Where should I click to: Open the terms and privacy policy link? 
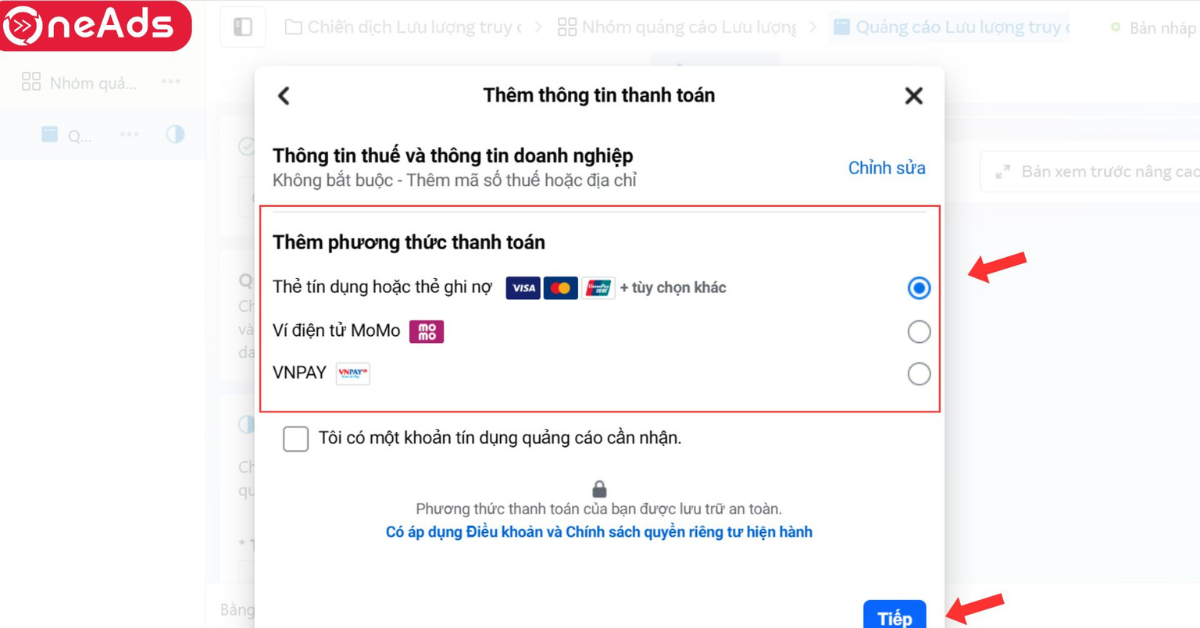pyautogui.click(x=599, y=532)
